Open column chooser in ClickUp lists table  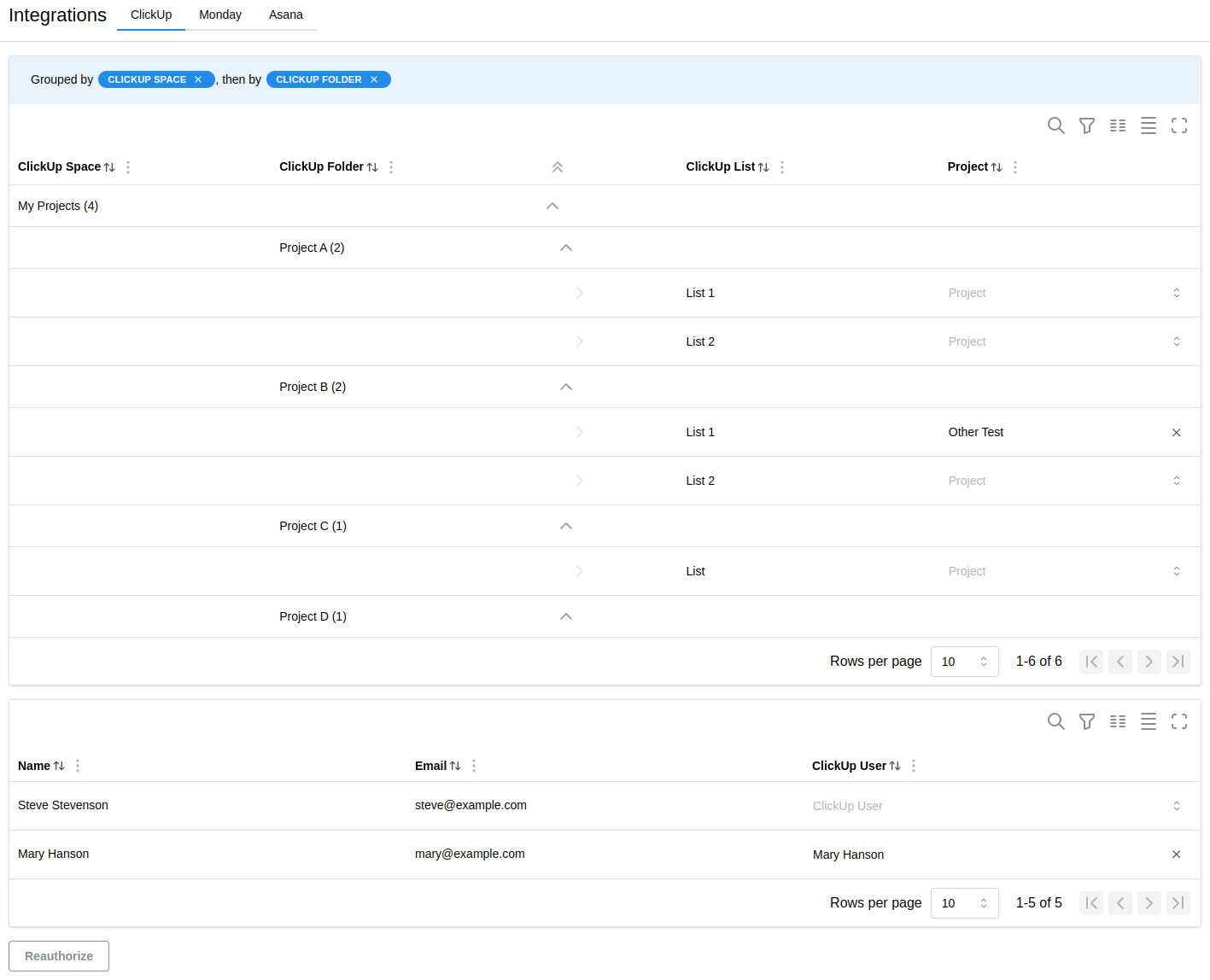click(1118, 125)
